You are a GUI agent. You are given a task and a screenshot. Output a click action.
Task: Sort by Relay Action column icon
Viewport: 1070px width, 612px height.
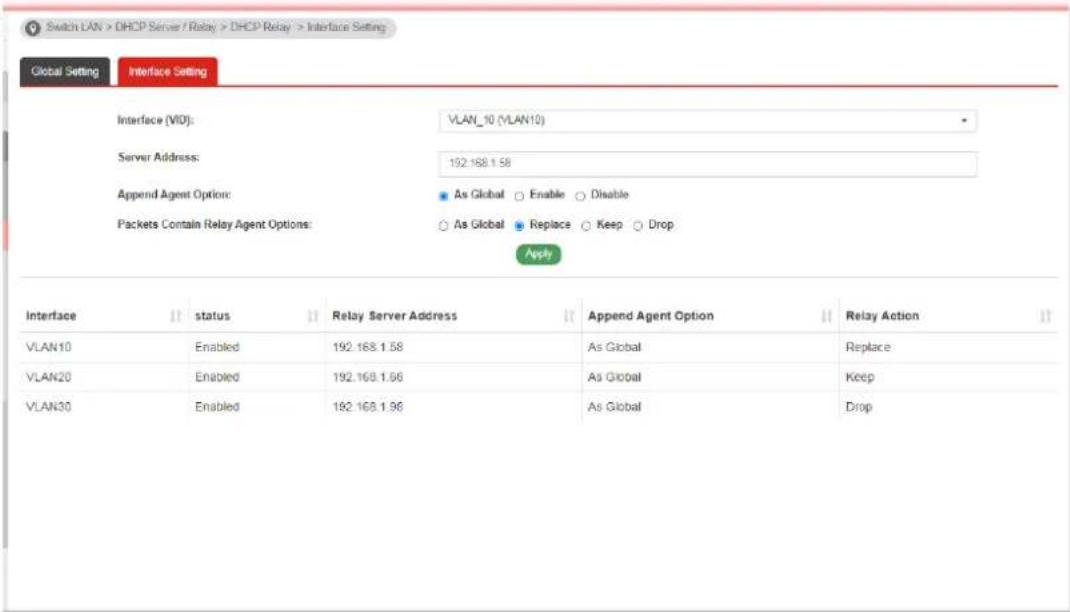[1045, 316]
